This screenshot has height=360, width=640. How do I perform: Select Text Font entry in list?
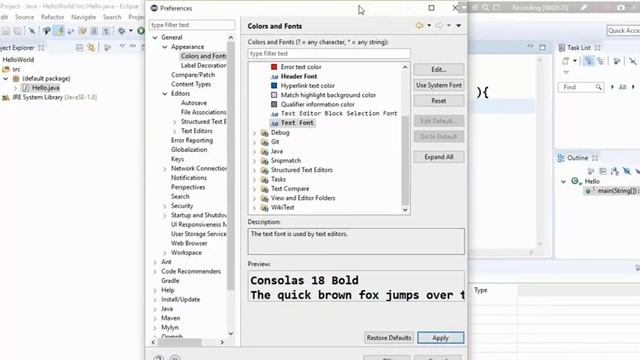tap(297, 122)
